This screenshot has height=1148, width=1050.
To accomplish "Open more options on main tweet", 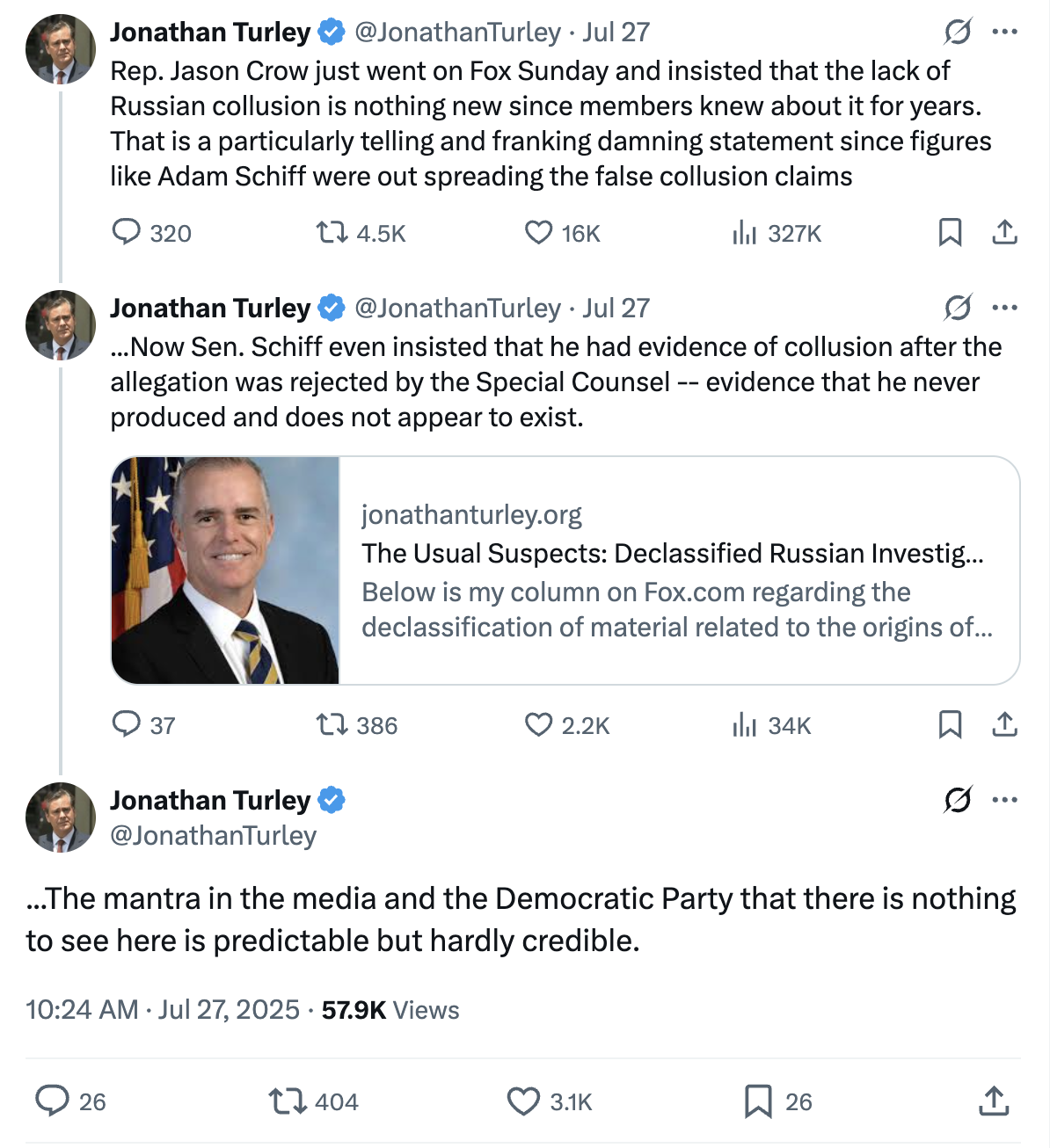I will pyautogui.click(x=1004, y=800).
